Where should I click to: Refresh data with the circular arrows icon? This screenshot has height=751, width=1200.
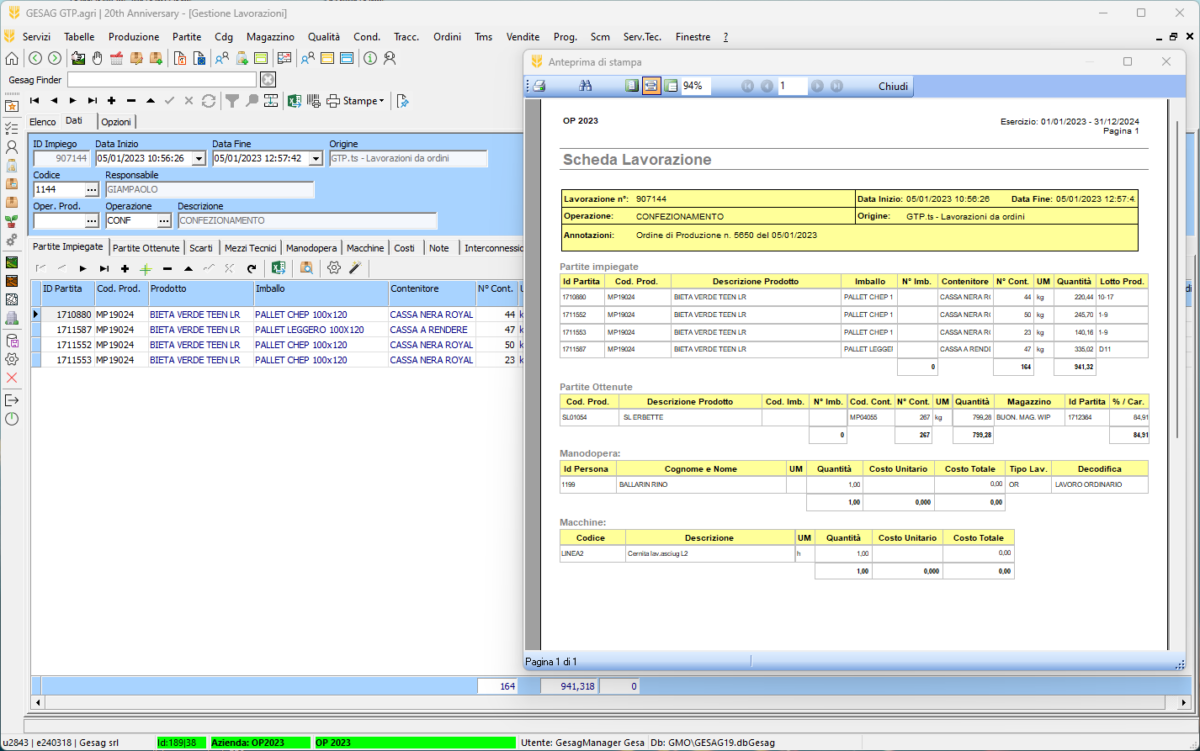point(208,101)
